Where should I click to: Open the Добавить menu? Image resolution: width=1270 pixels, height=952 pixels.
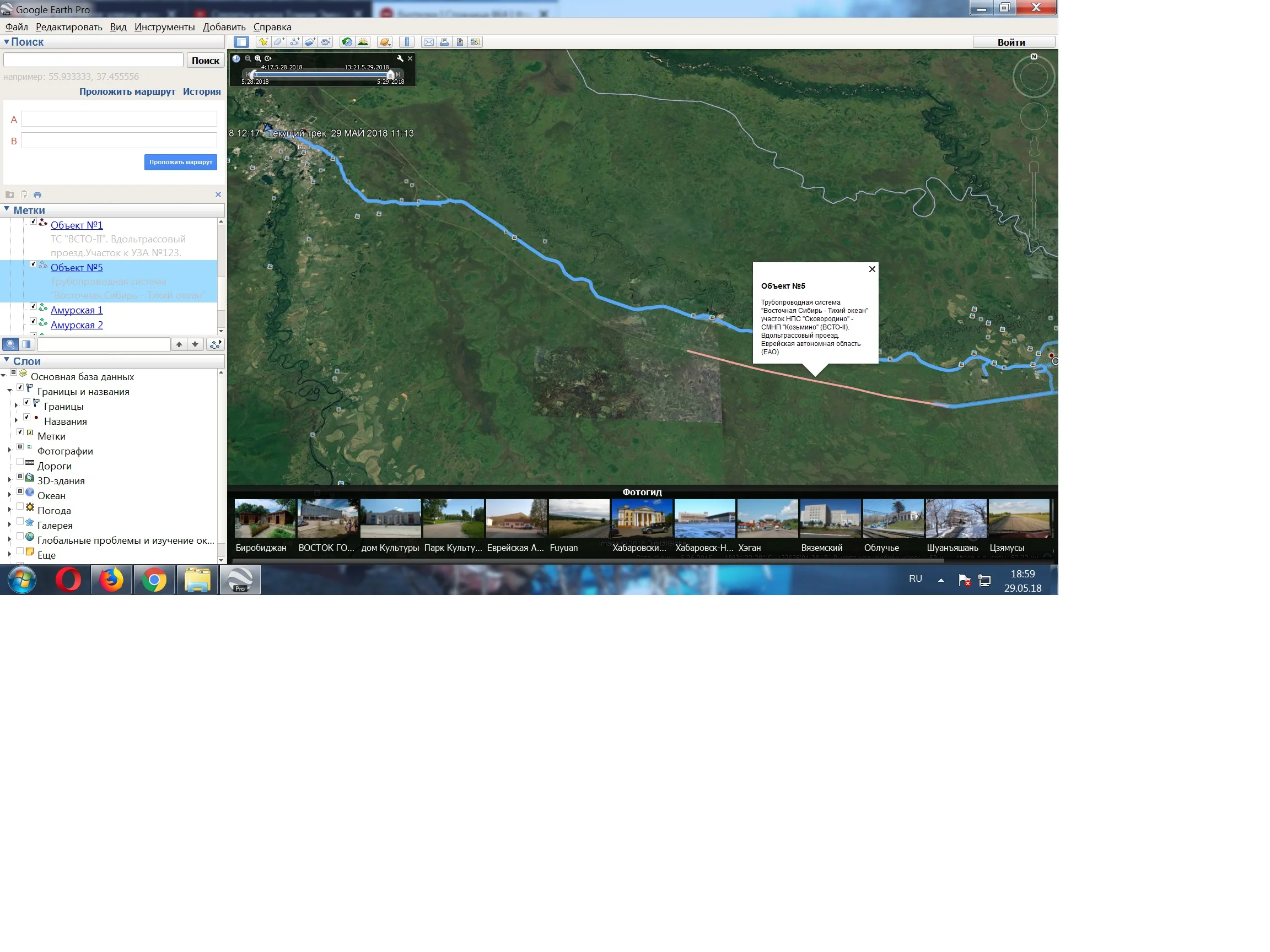[x=224, y=27]
